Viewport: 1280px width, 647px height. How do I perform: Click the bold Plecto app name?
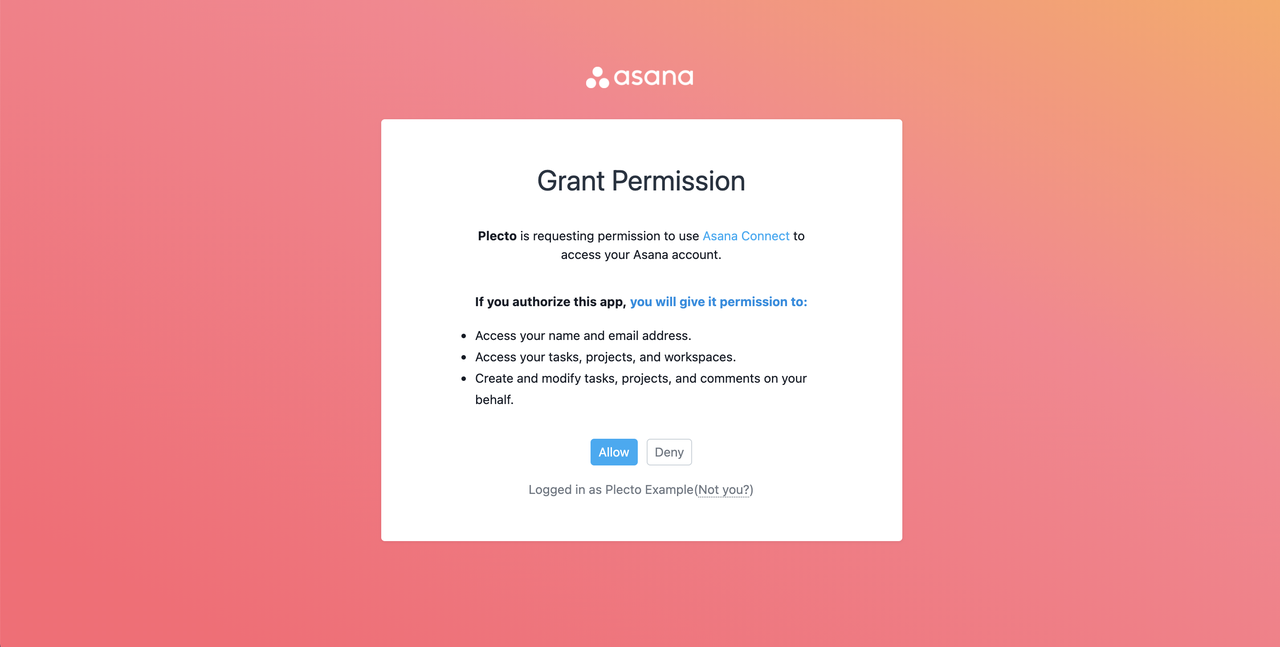(497, 236)
